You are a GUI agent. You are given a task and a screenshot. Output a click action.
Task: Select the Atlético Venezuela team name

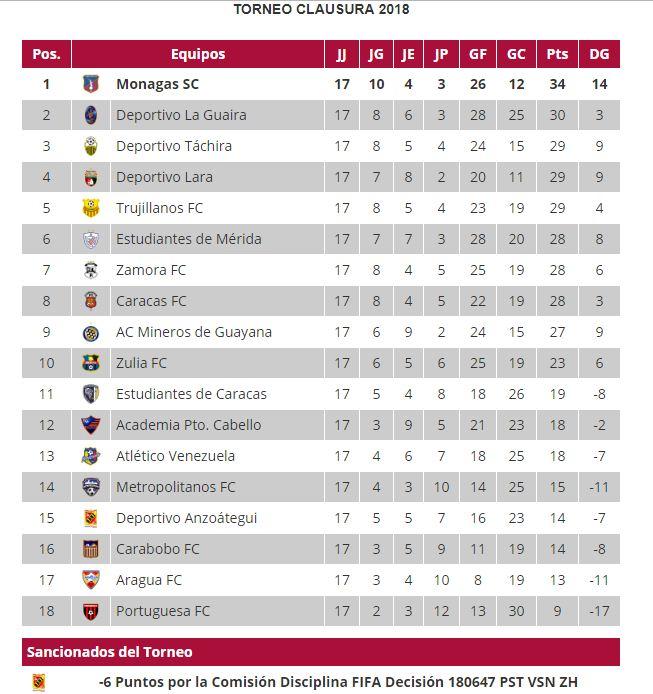coord(175,456)
